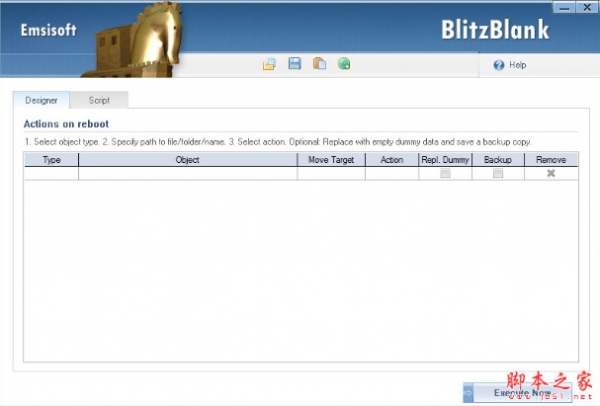Screen dimensions: 600x406
Task: Select the Action cell in the first row
Action: [391, 173]
